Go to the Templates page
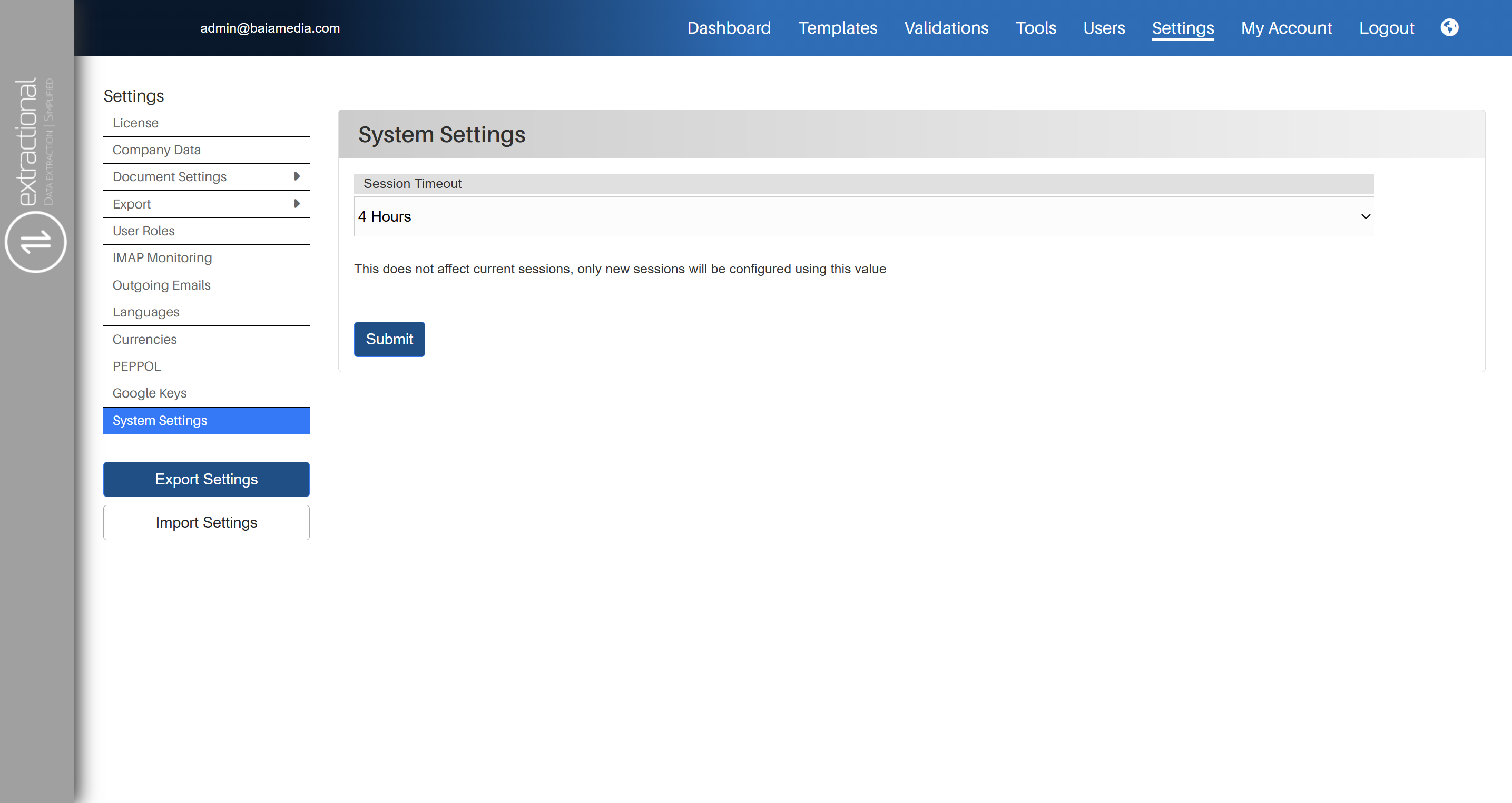The width and height of the screenshot is (1512, 803). (x=837, y=28)
